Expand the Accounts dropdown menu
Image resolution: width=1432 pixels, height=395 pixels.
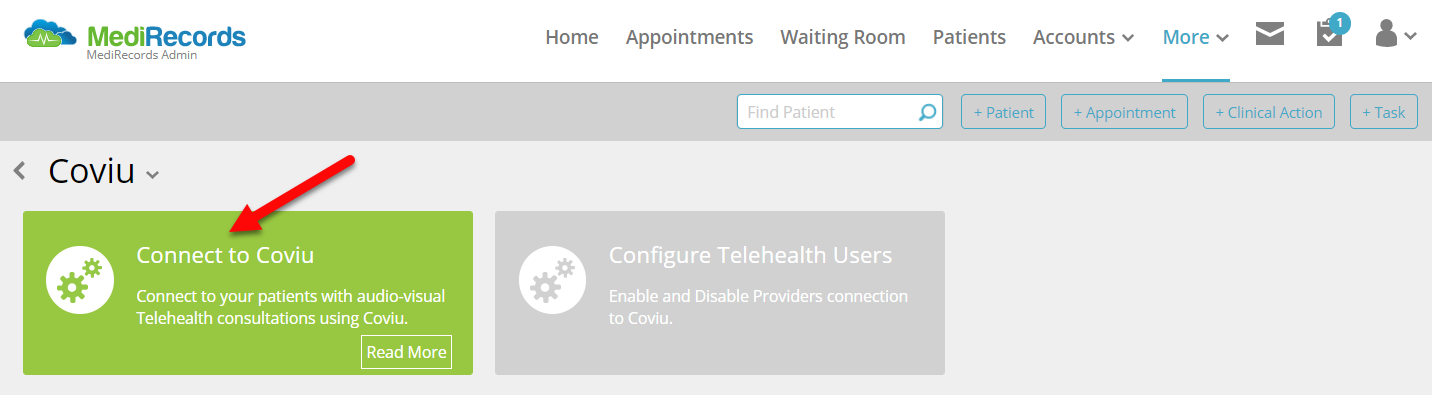[x=1083, y=37]
